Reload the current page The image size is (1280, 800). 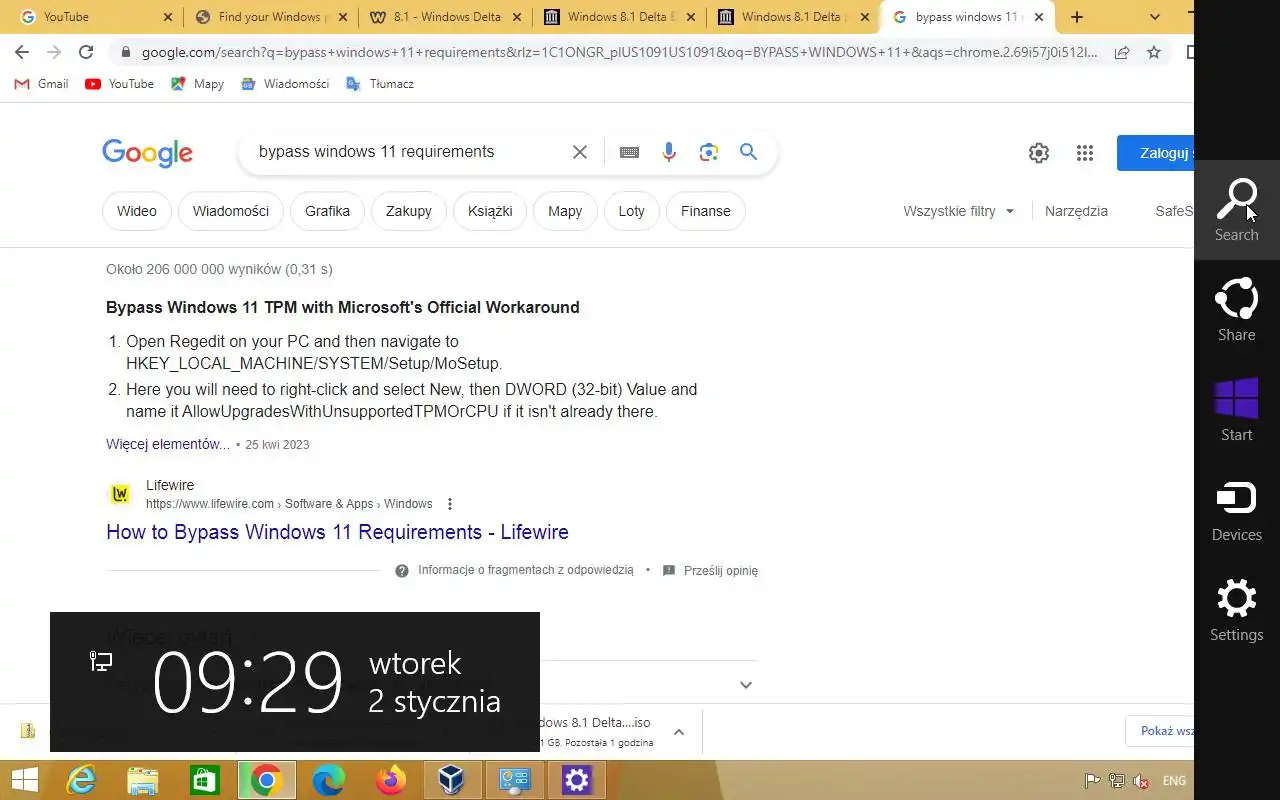[x=86, y=52]
